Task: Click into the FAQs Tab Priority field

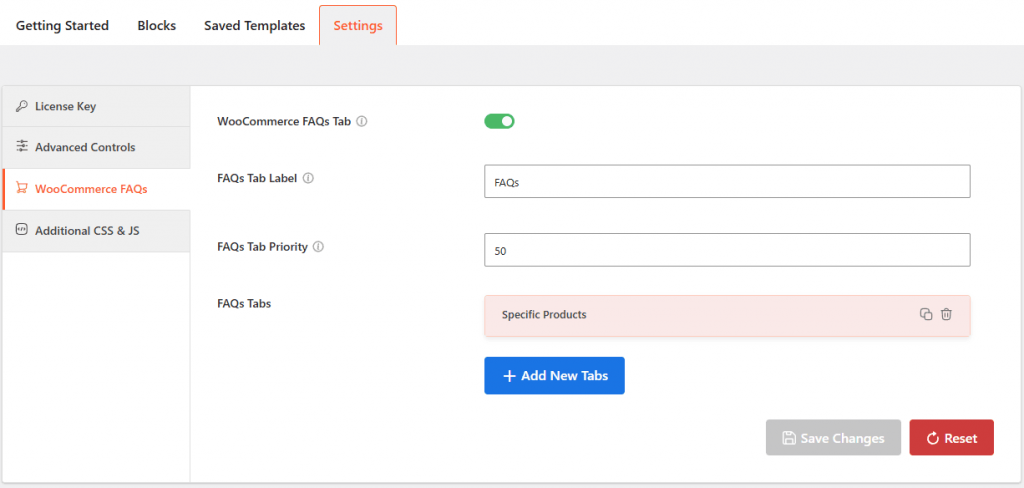Action: (727, 250)
